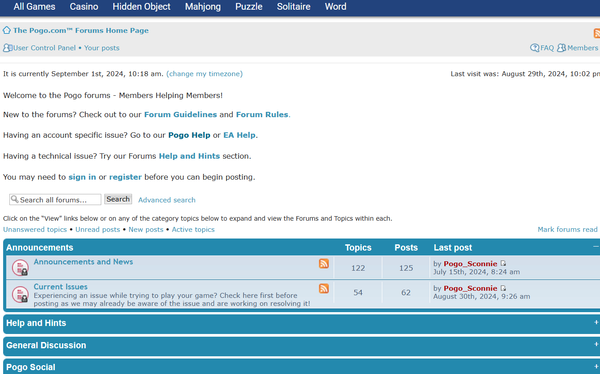The width and height of the screenshot is (600, 374).
Task: Collapse the Announcements category with the minus toggle
Action: point(596,247)
